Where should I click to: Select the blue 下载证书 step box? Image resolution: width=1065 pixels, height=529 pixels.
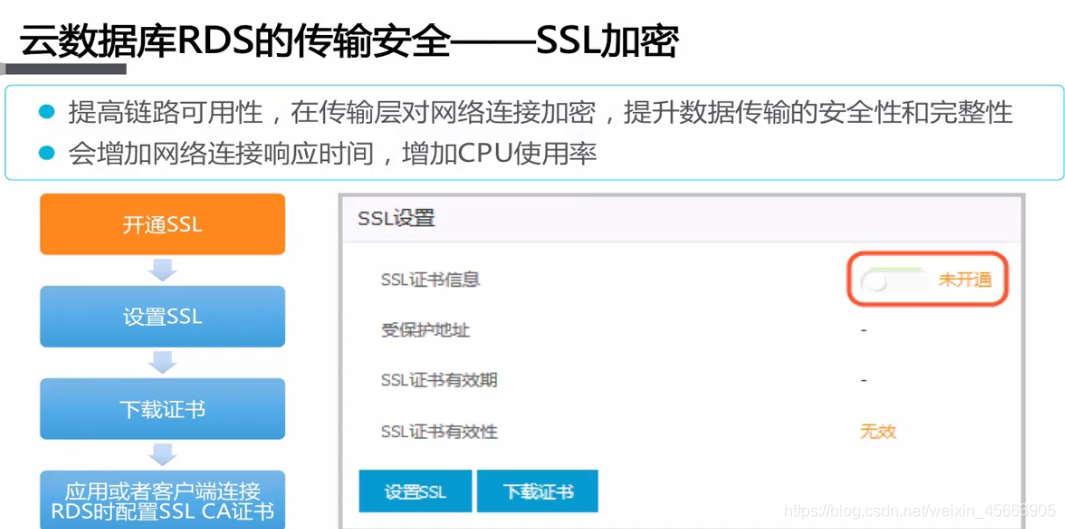[x=162, y=409]
